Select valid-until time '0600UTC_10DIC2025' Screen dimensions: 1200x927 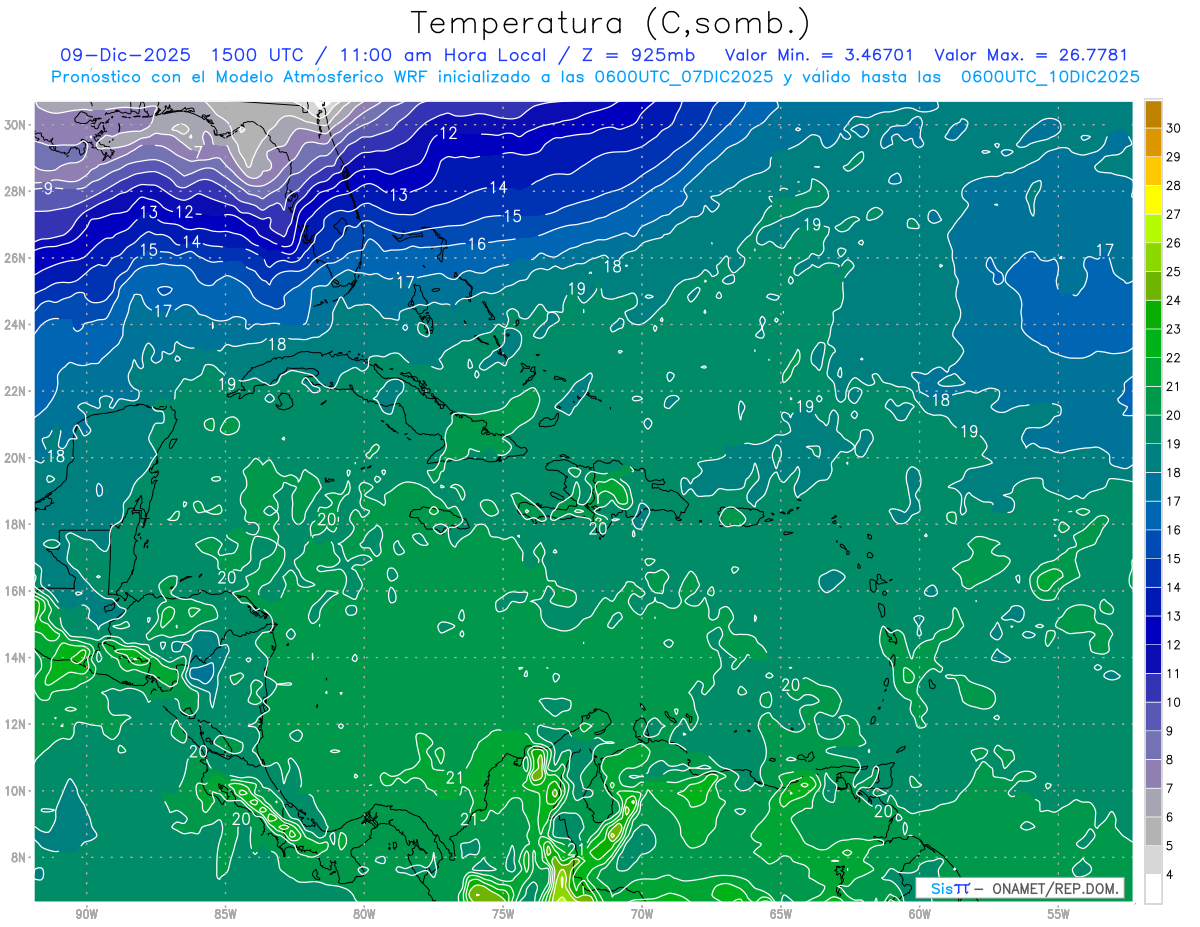coord(1051,76)
